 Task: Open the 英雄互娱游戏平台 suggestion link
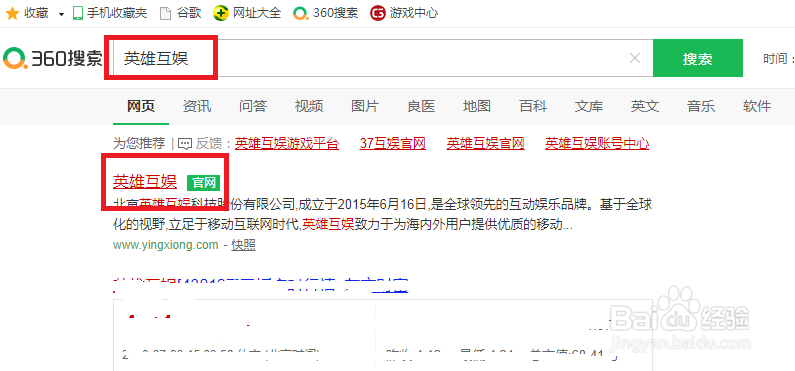pyautogui.click(x=287, y=143)
